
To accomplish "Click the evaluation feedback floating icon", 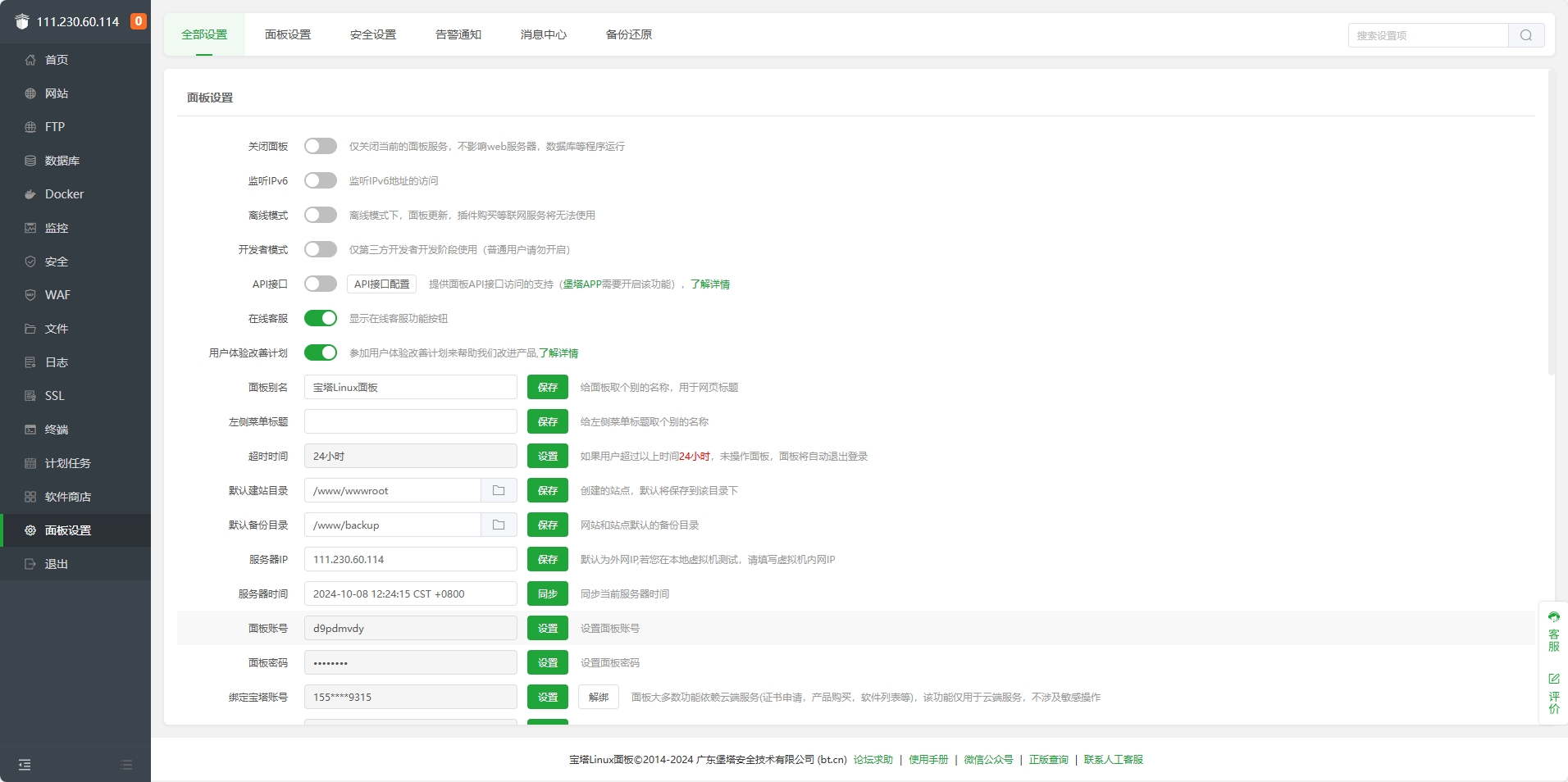I will click(1553, 693).
